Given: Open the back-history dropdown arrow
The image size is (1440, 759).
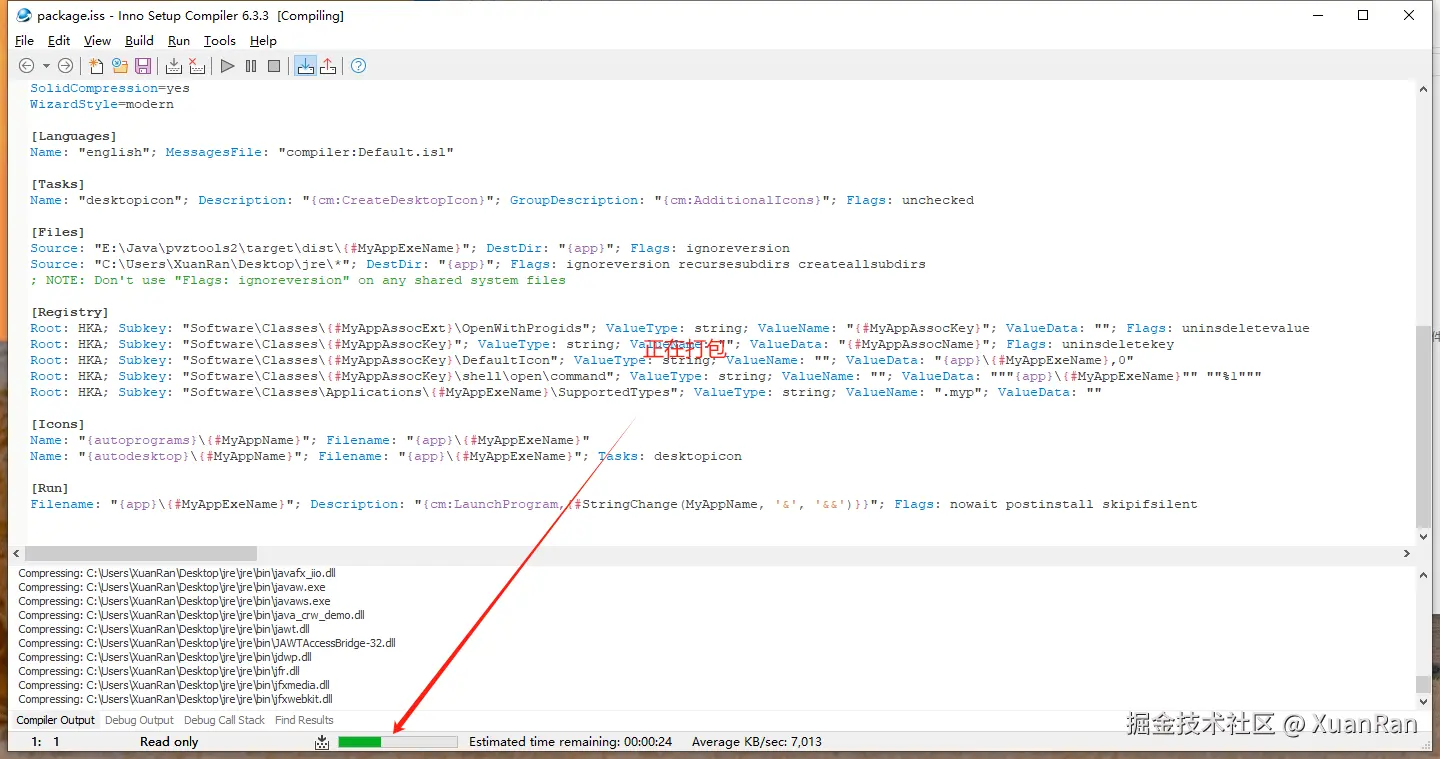Looking at the screenshot, I should (x=46, y=66).
